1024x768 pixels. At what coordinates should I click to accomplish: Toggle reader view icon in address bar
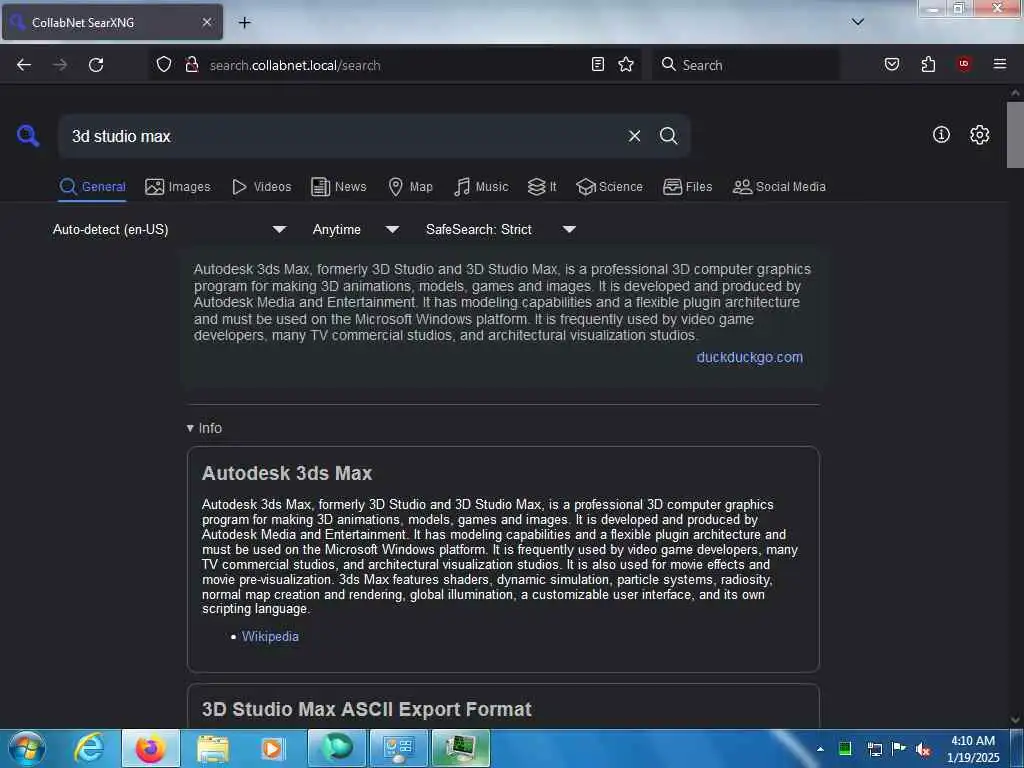[x=598, y=65]
